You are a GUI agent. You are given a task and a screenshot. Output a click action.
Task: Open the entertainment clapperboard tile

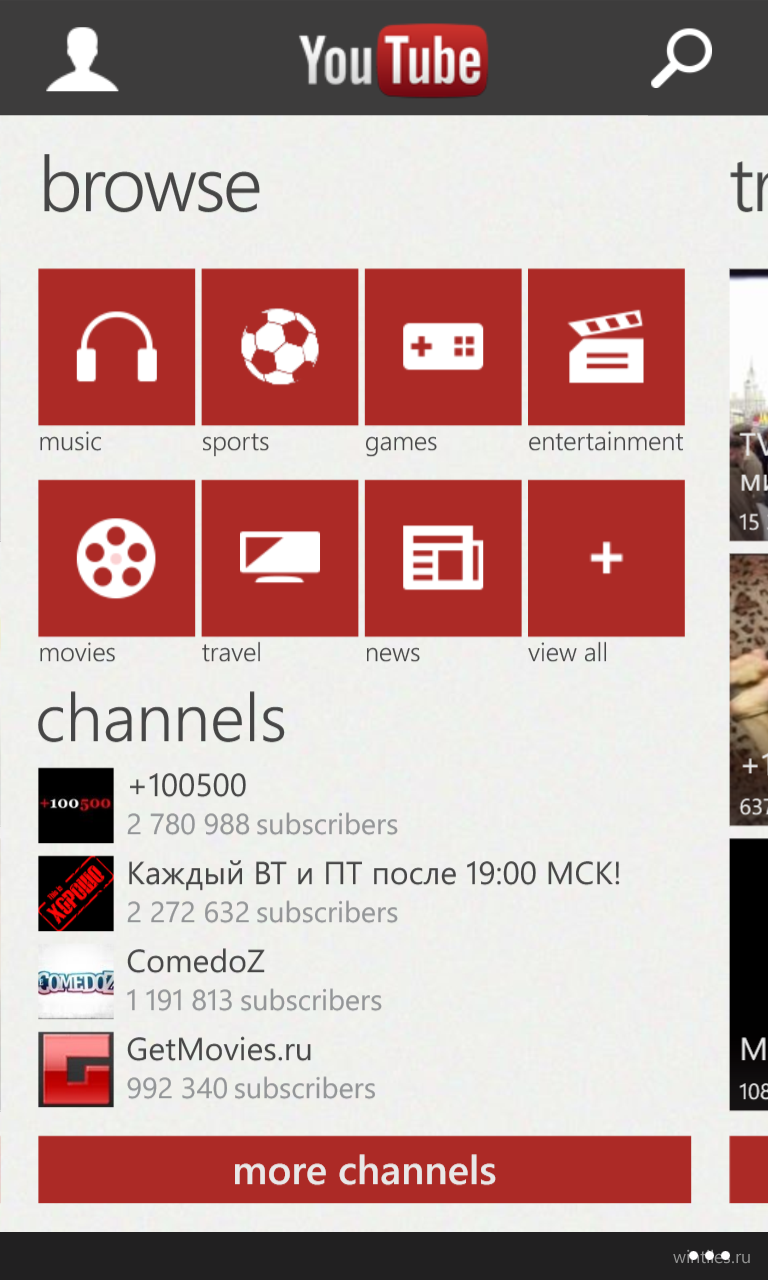click(606, 347)
